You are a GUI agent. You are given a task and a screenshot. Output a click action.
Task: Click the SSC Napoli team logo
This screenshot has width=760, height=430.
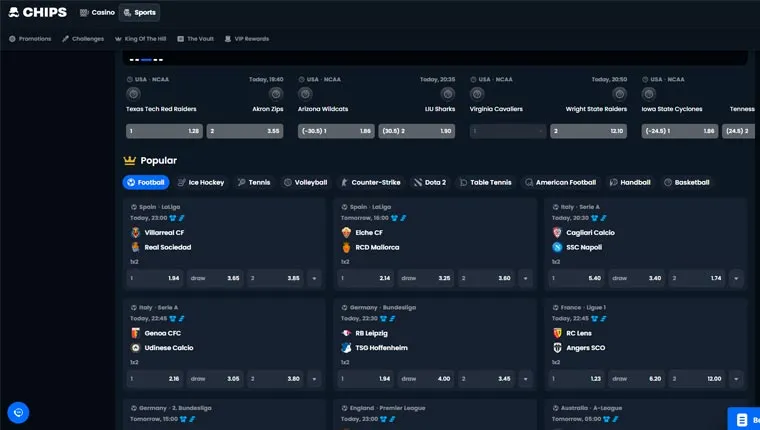coord(557,247)
